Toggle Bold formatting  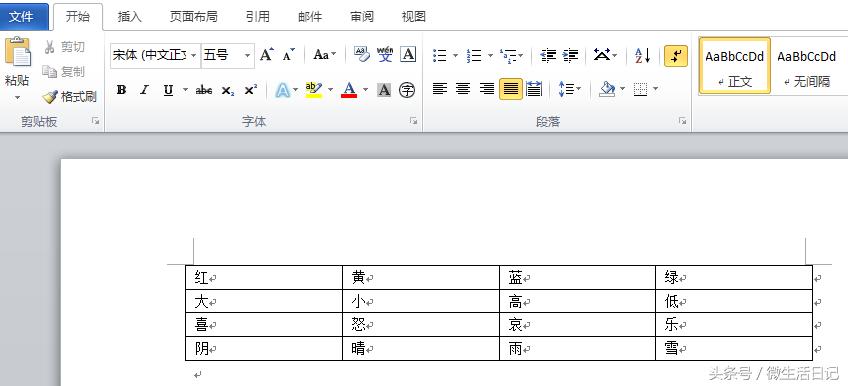(121, 90)
